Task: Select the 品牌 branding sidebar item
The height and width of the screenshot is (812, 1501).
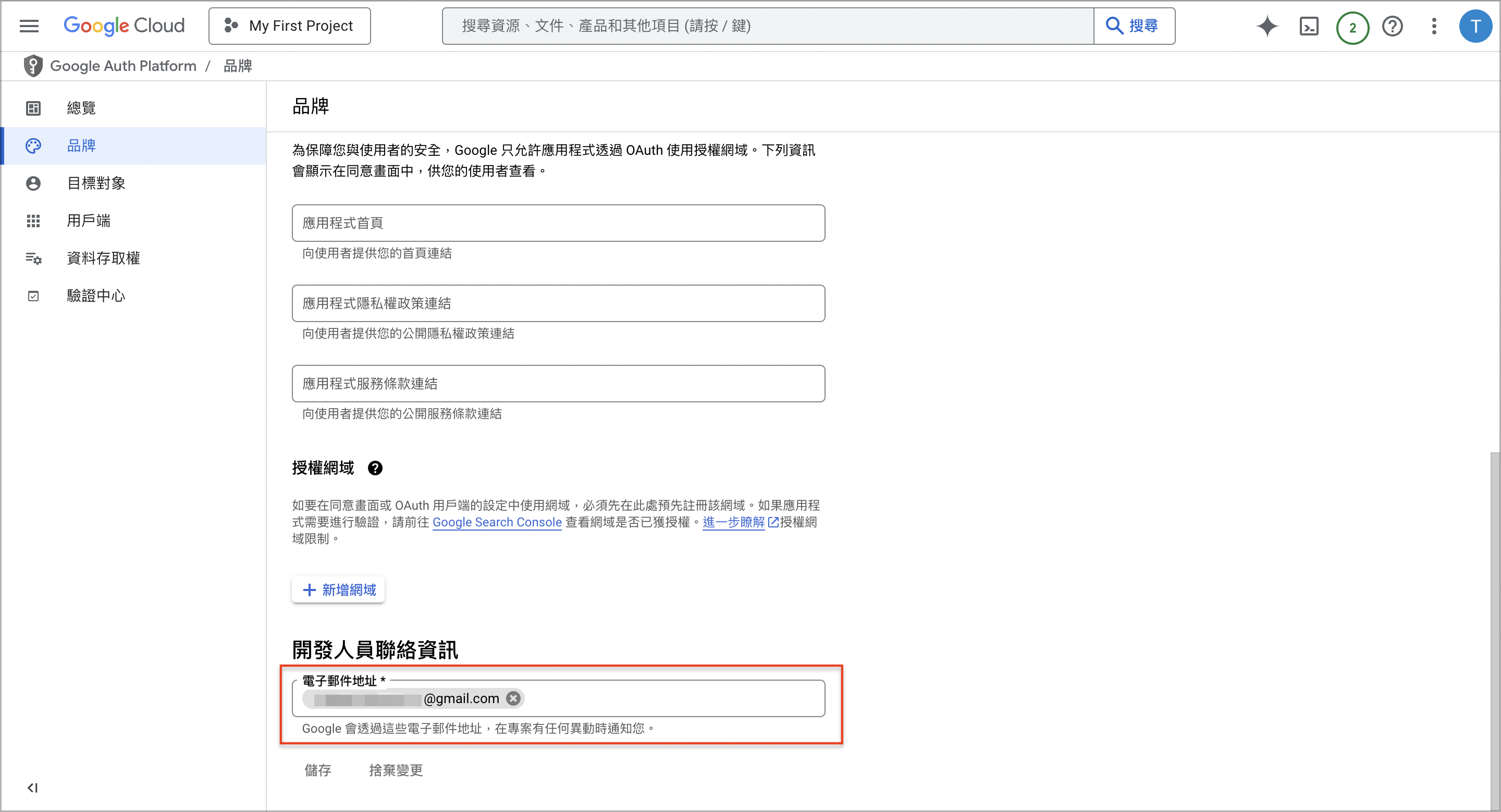Action: [x=133, y=145]
